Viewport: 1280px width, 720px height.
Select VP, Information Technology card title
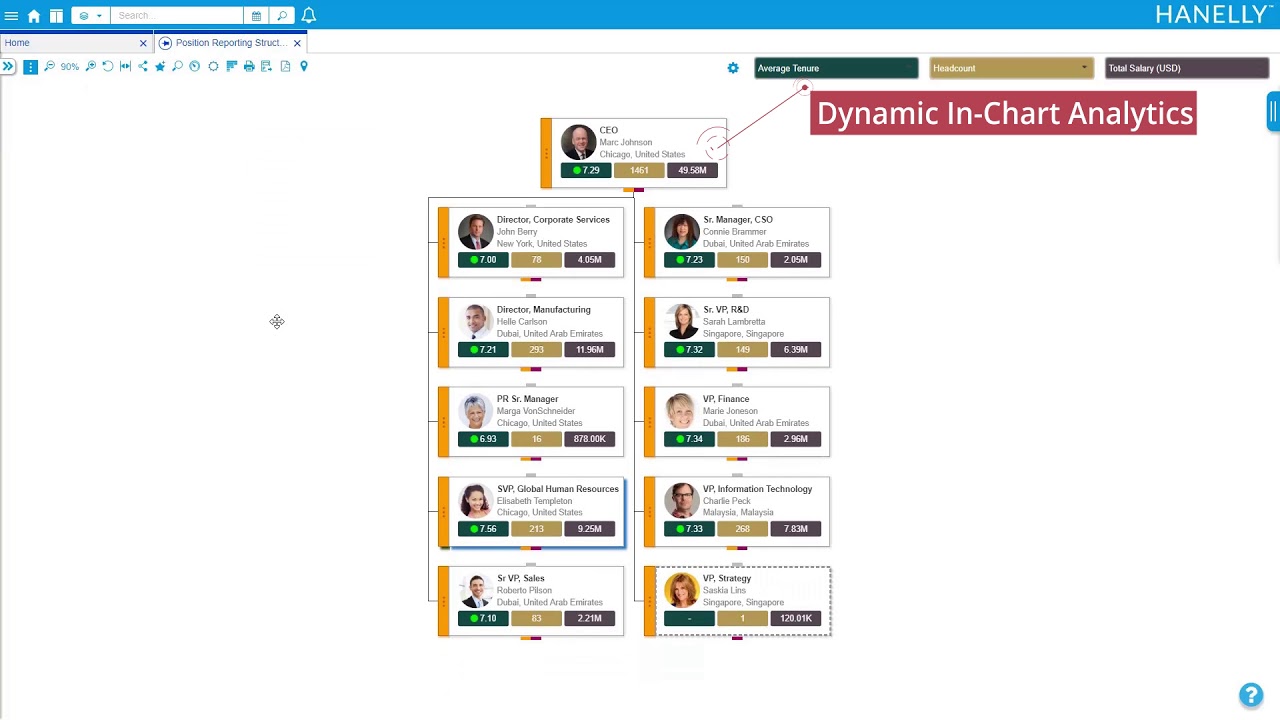(758, 489)
